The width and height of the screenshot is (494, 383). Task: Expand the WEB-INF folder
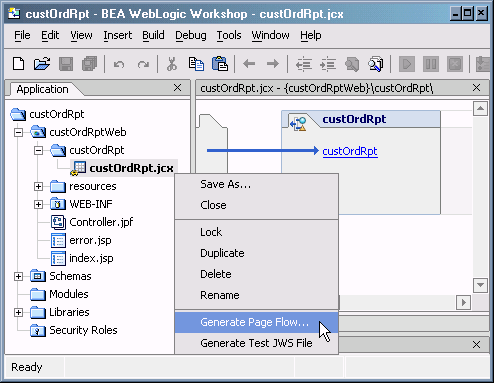pyautogui.click(x=38, y=204)
